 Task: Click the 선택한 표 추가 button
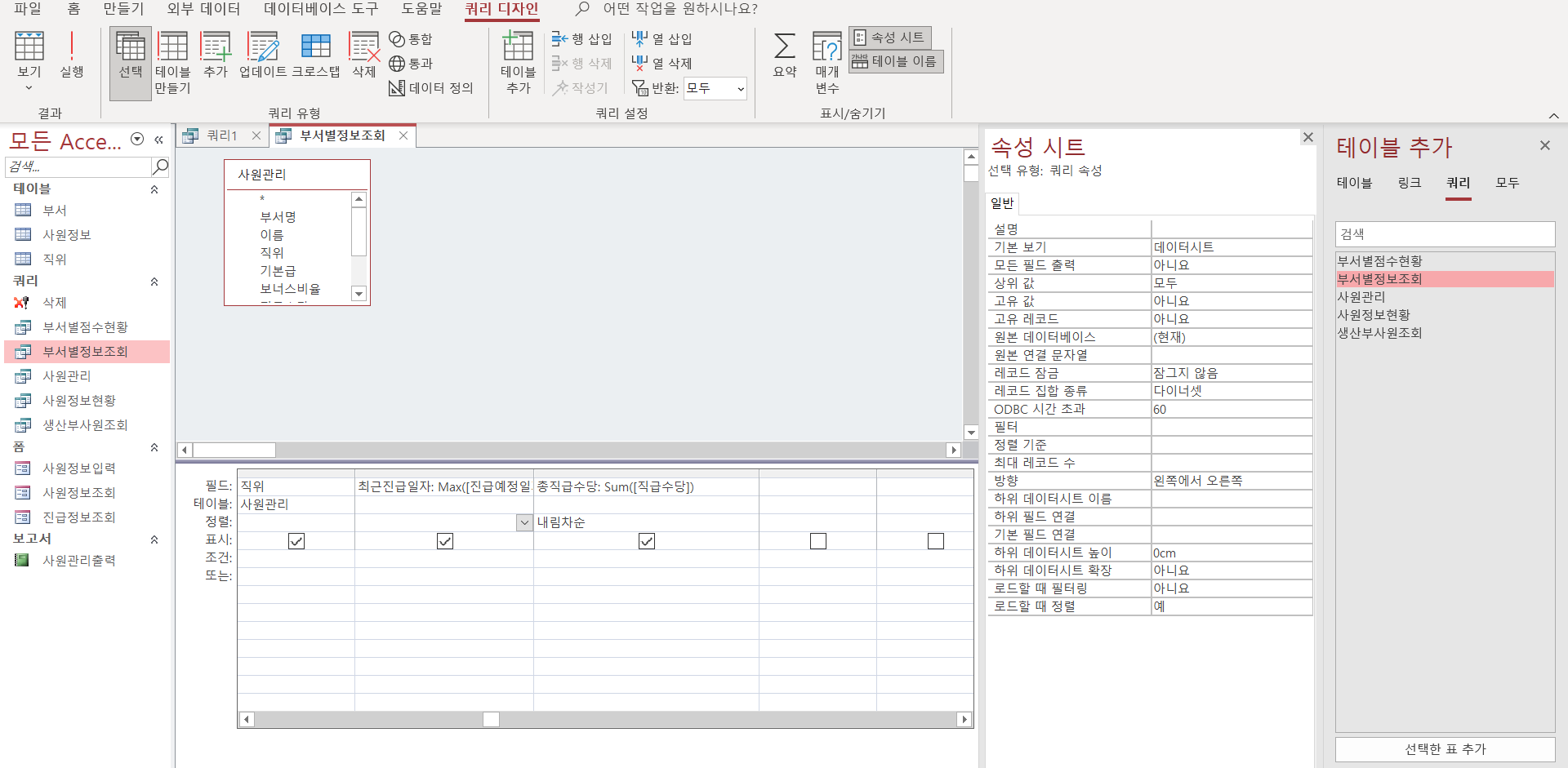click(x=1445, y=749)
